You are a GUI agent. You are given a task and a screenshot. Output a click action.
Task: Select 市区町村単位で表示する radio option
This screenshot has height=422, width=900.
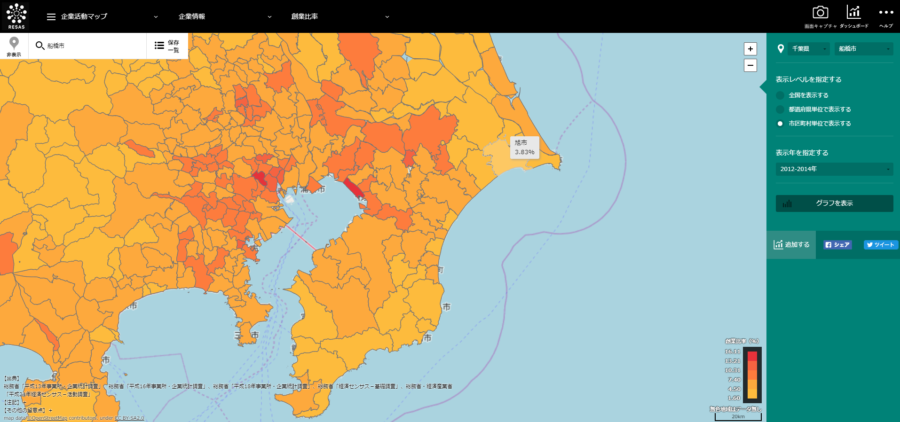(780, 123)
